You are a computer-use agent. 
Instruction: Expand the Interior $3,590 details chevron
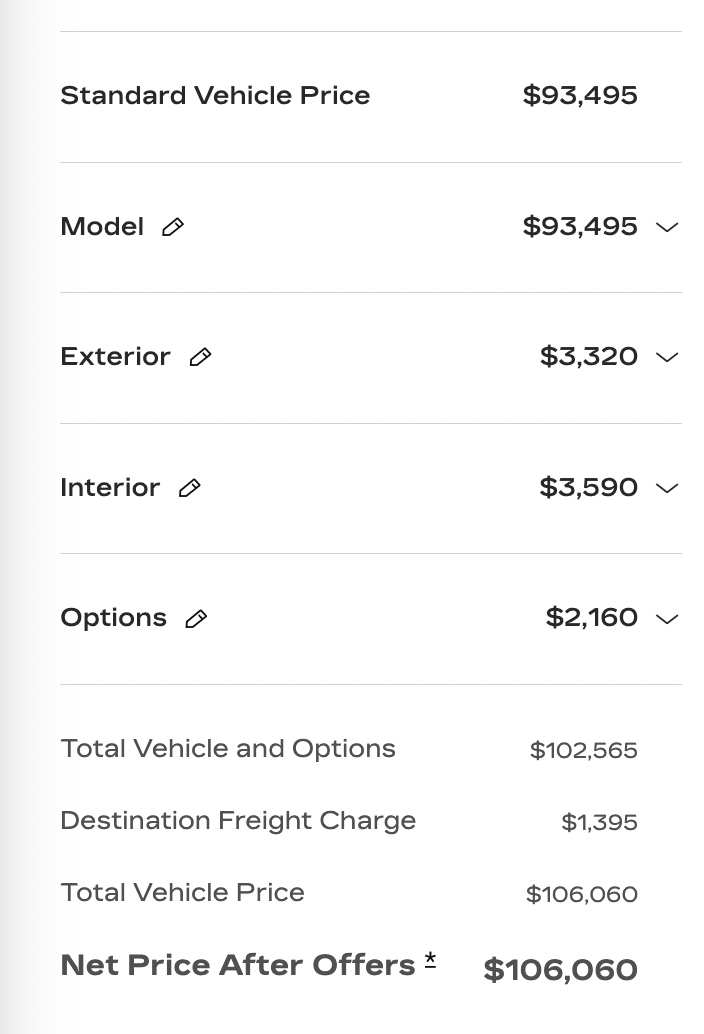pyautogui.click(x=667, y=488)
